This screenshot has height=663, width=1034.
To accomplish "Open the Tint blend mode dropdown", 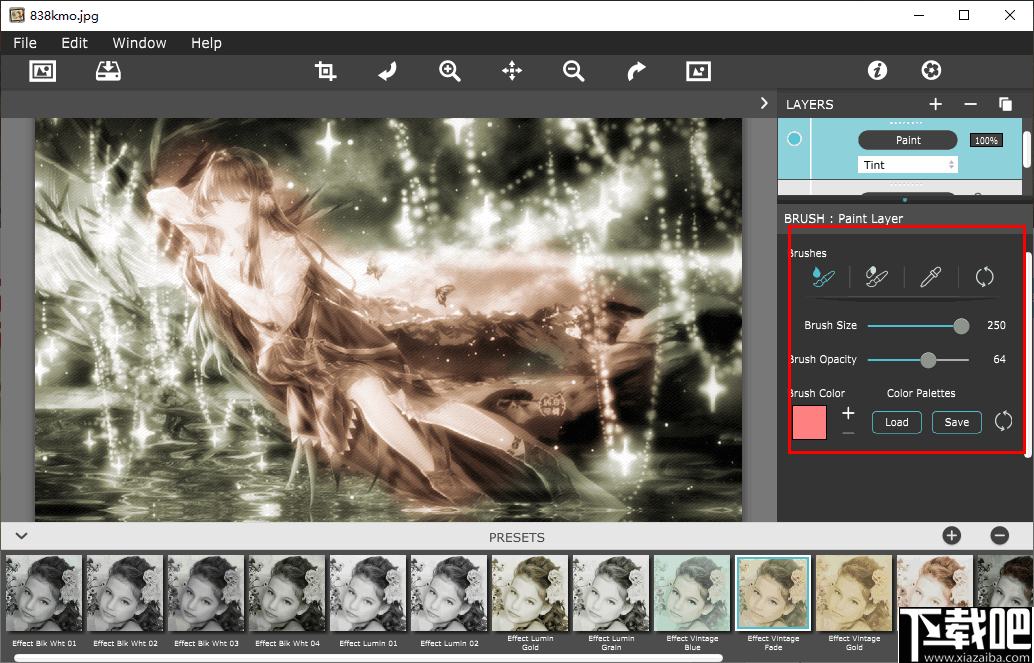I will pos(907,164).
